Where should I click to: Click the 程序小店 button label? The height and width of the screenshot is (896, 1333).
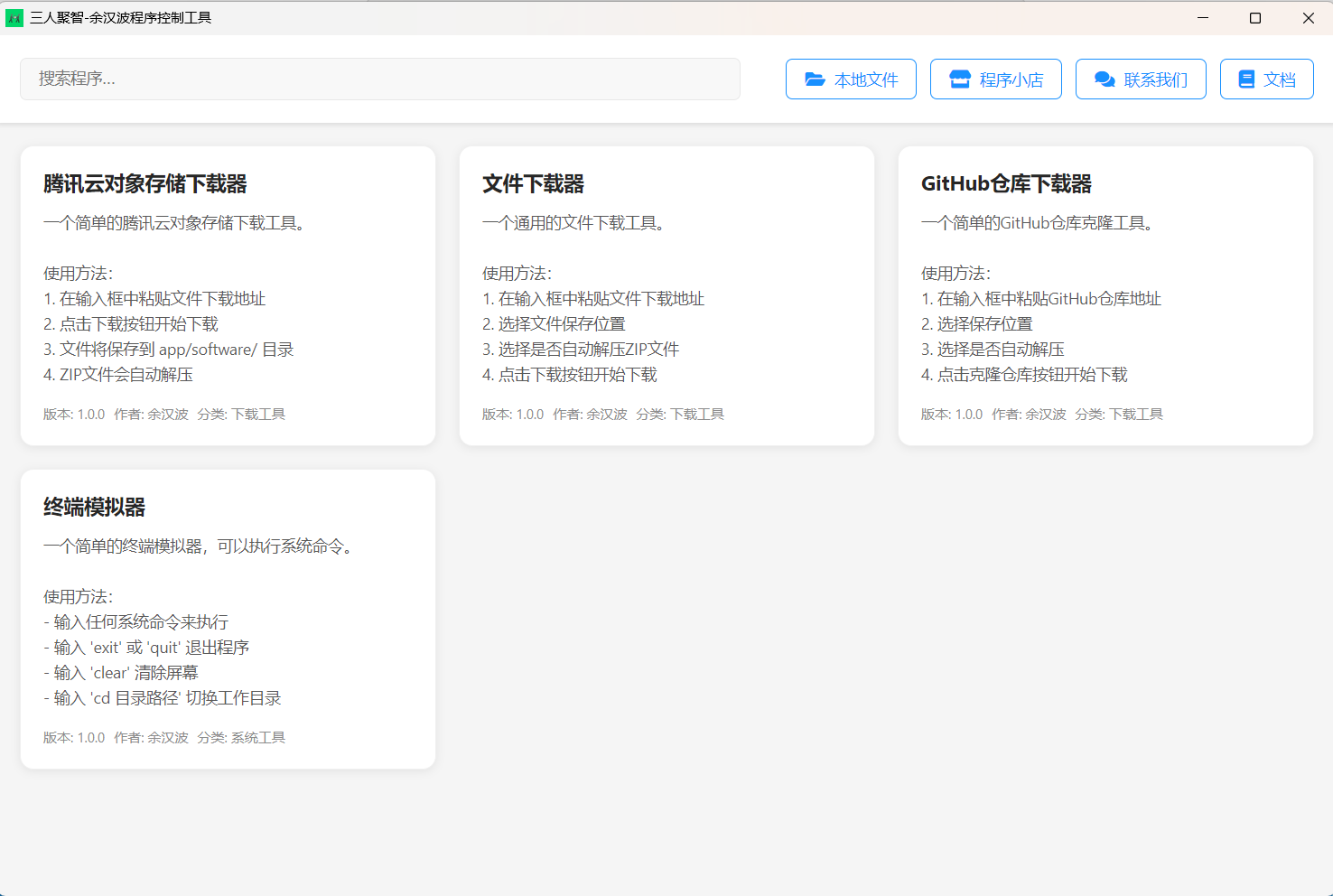pos(1011,79)
